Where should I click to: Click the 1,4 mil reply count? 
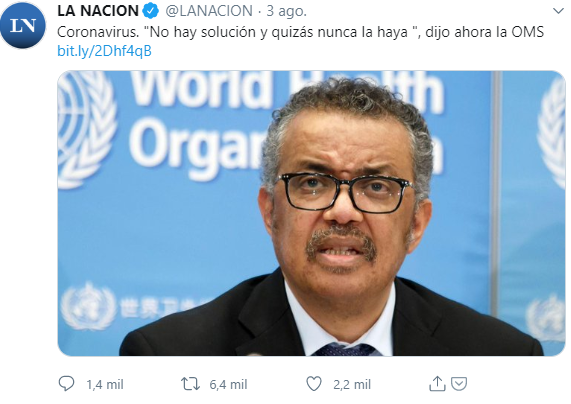click(105, 384)
